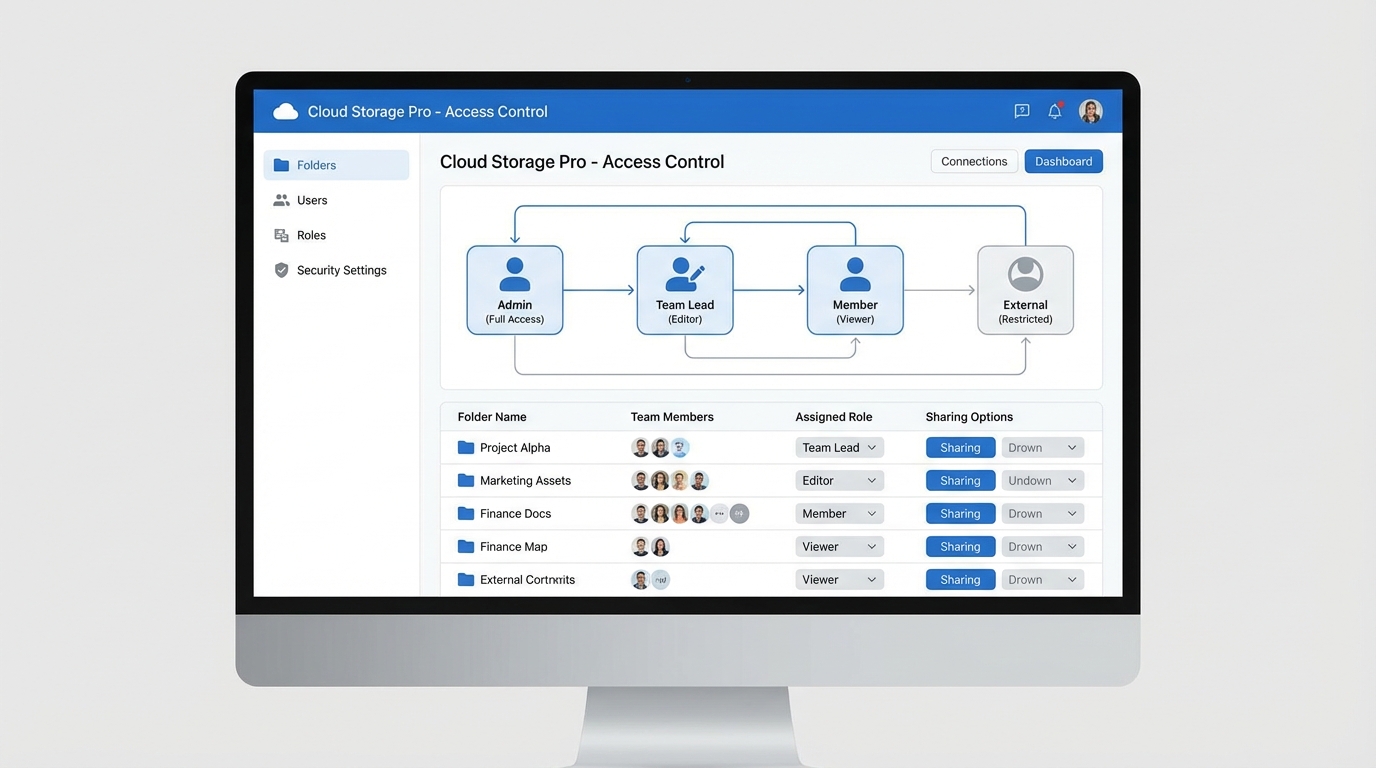Select the Team Lead (Editor) node

(685, 290)
